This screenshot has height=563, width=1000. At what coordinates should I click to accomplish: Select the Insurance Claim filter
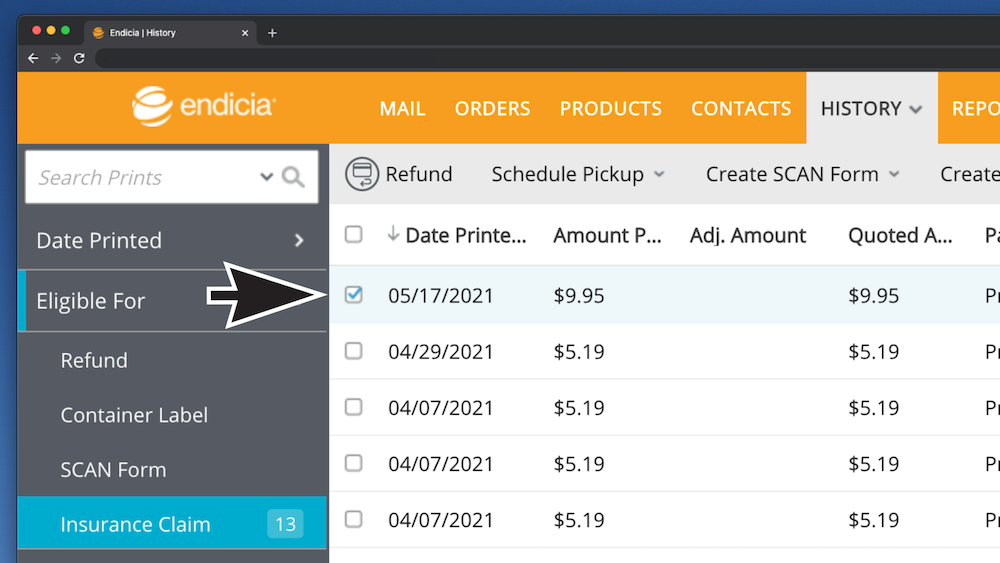click(x=172, y=523)
